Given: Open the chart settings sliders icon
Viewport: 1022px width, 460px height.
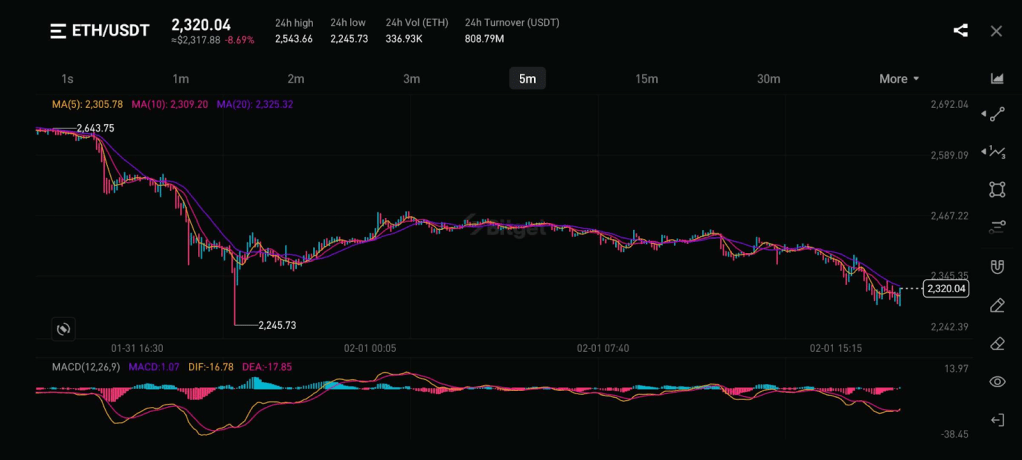Looking at the screenshot, I should tap(997, 227).
